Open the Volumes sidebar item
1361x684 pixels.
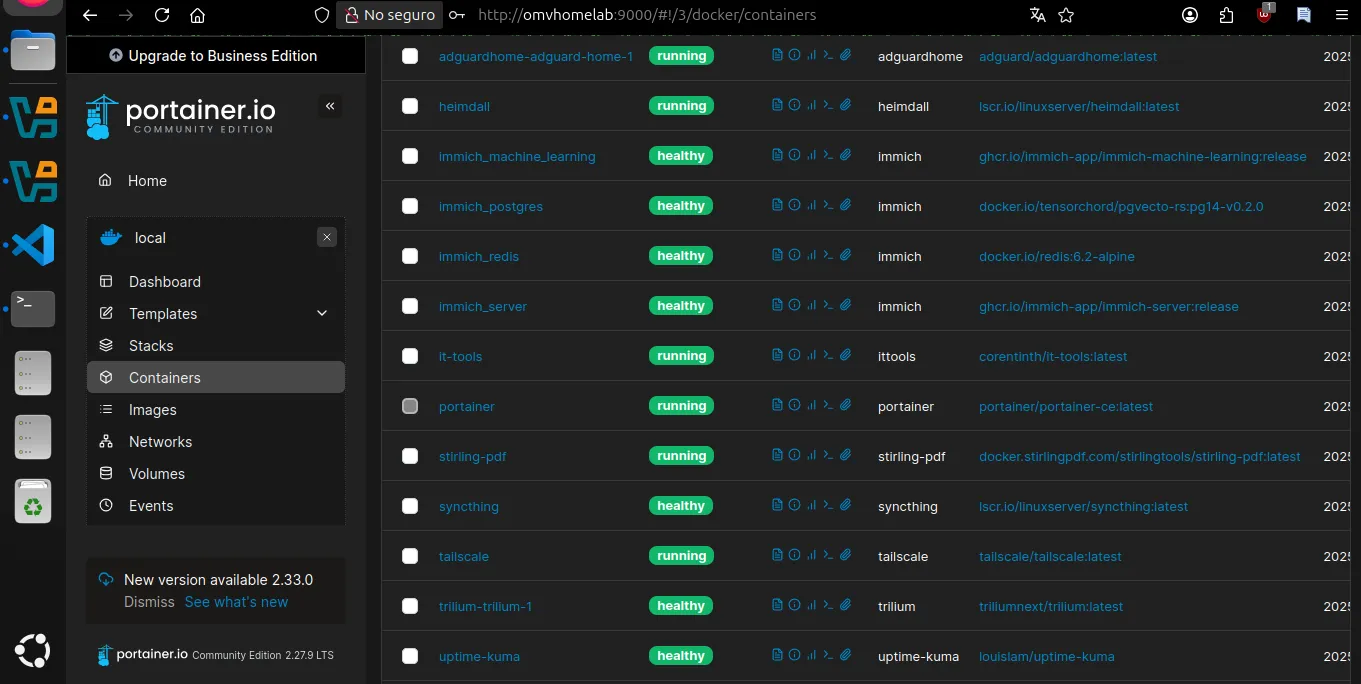pos(156,474)
